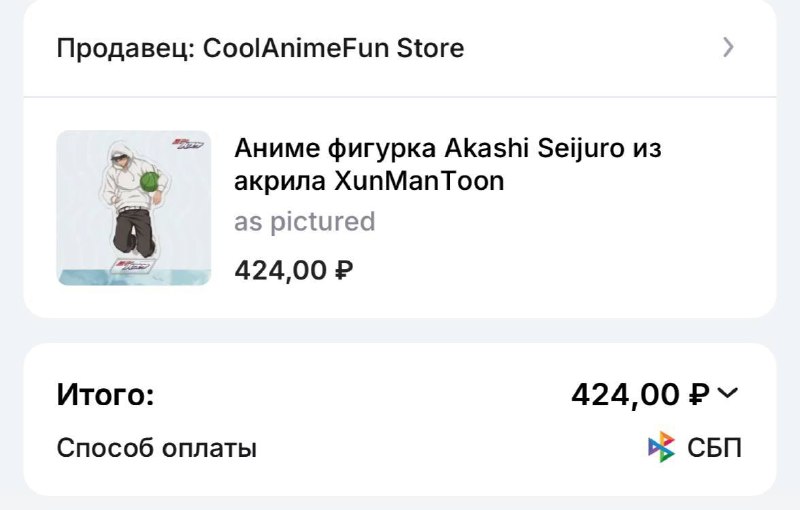Expand the total price breakdown chevron

(x=728, y=393)
